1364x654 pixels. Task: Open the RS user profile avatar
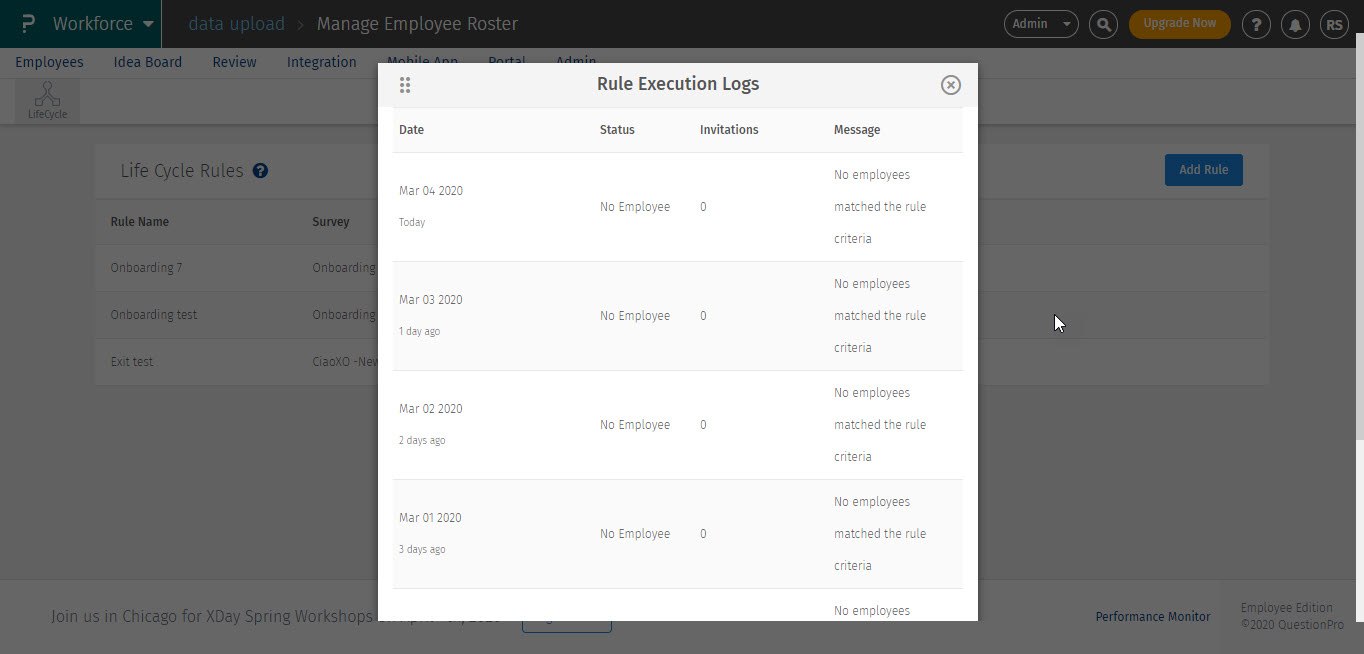[1334, 24]
